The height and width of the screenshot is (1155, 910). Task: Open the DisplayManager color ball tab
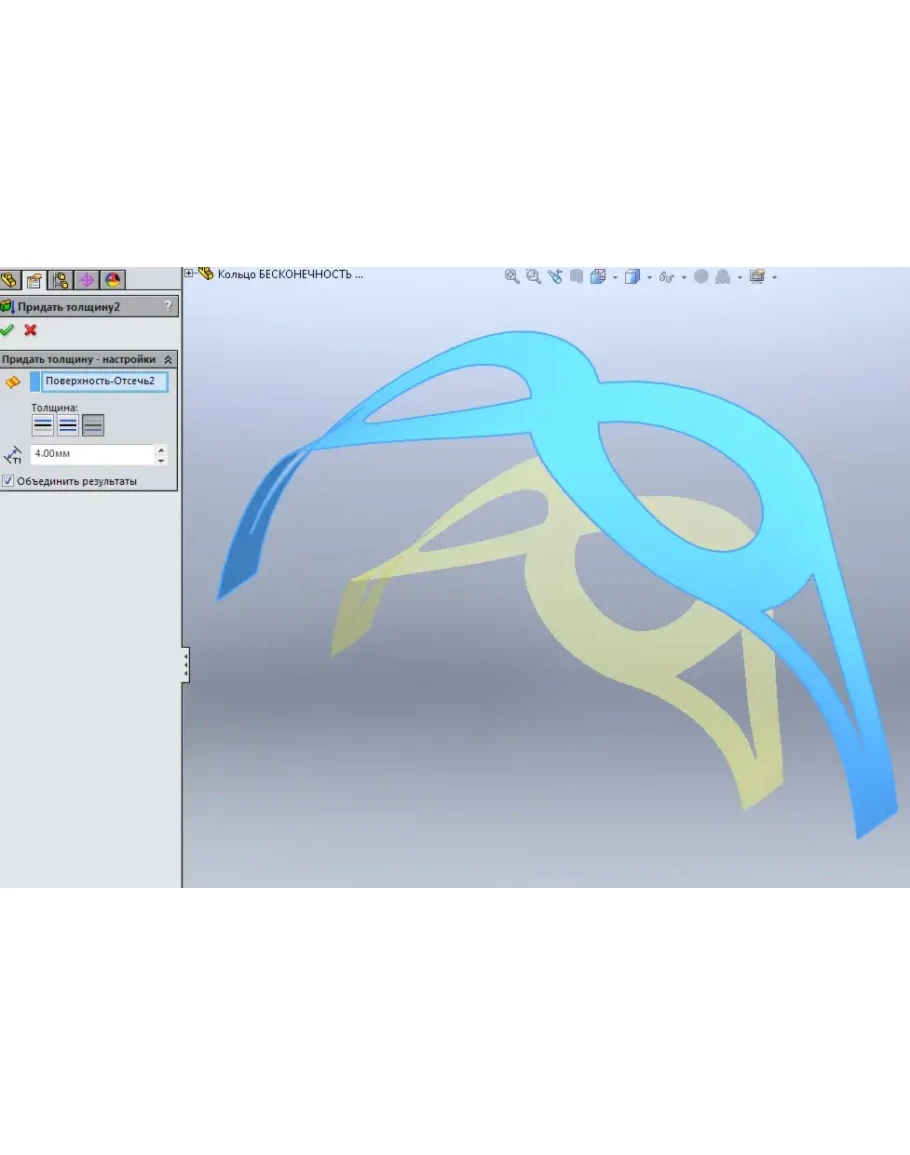(x=112, y=280)
